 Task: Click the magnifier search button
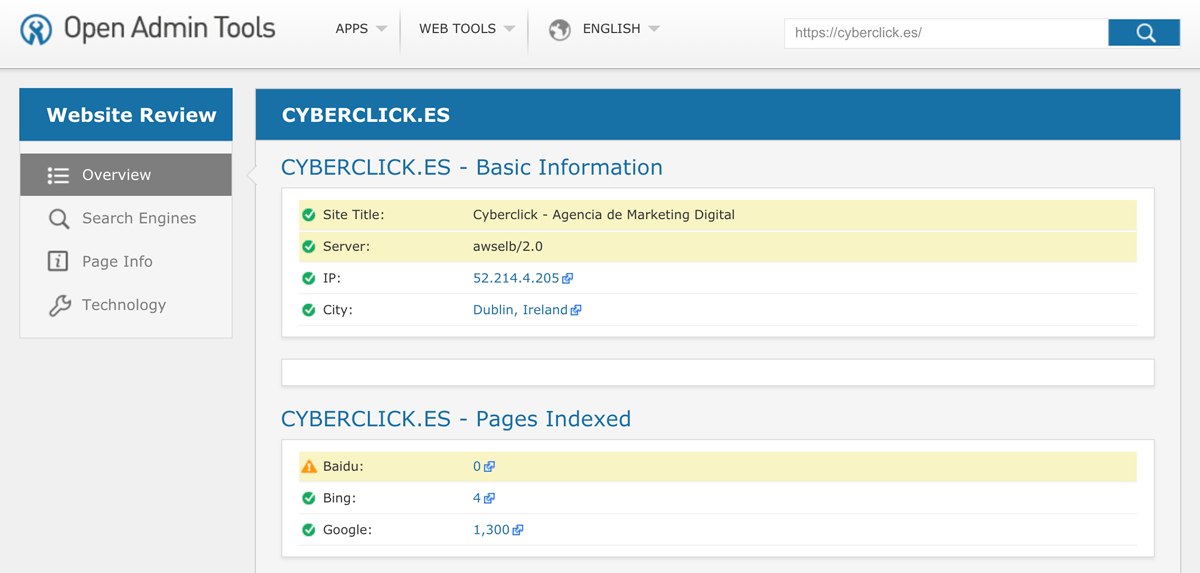point(1144,33)
